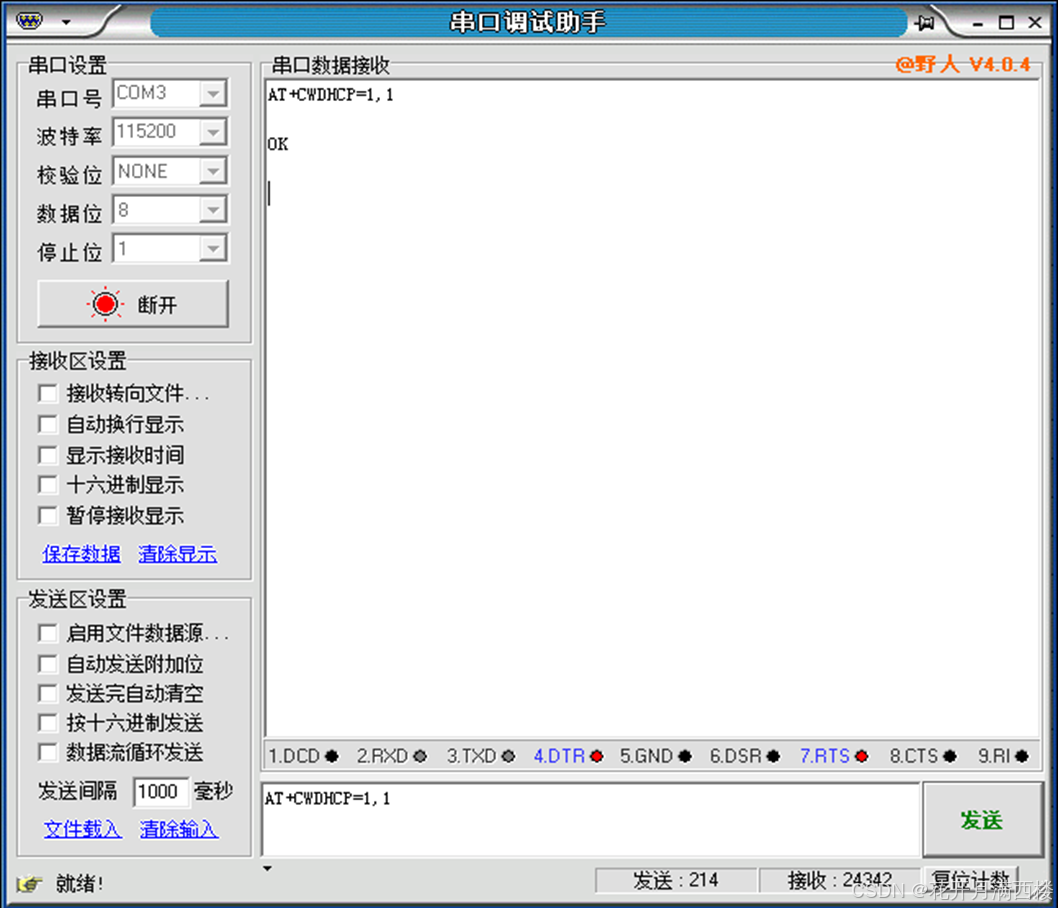Open the app logo menu icon
1058x908 pixels.
pyautogui.click(x=30, y=22)
